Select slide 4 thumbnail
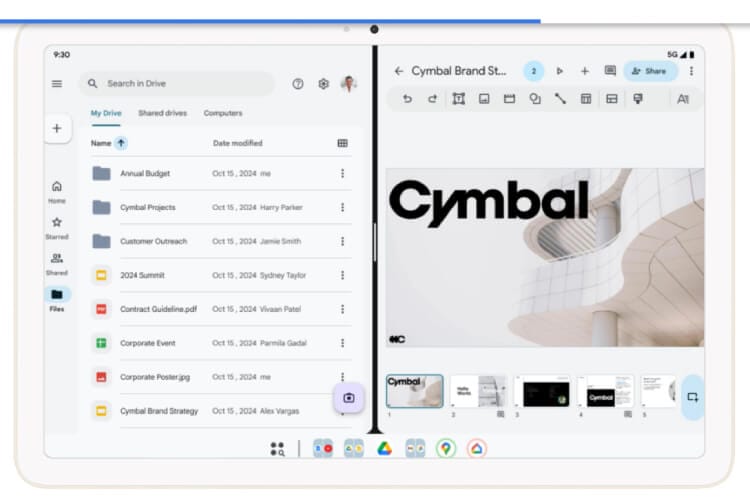Image resolution: width=750 pixels, height=500 pixels. [606, 391]
